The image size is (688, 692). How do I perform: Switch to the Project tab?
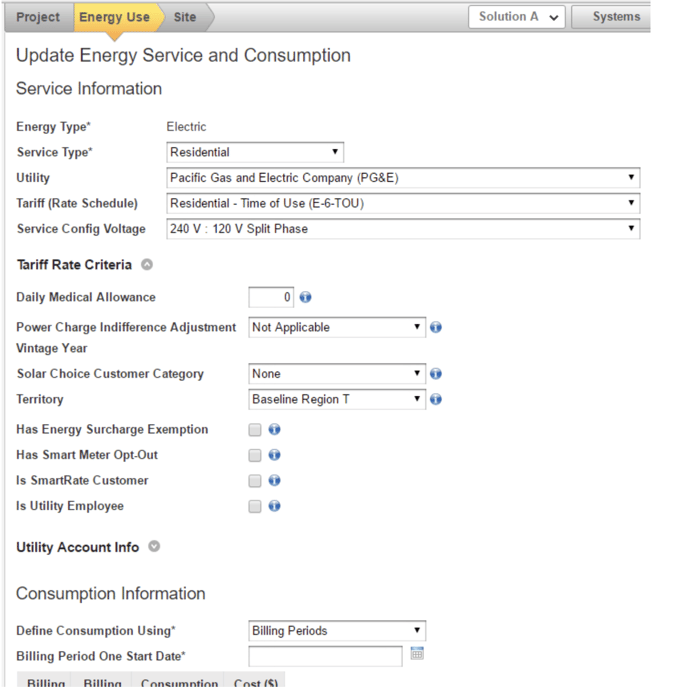(x=38, y=17)
